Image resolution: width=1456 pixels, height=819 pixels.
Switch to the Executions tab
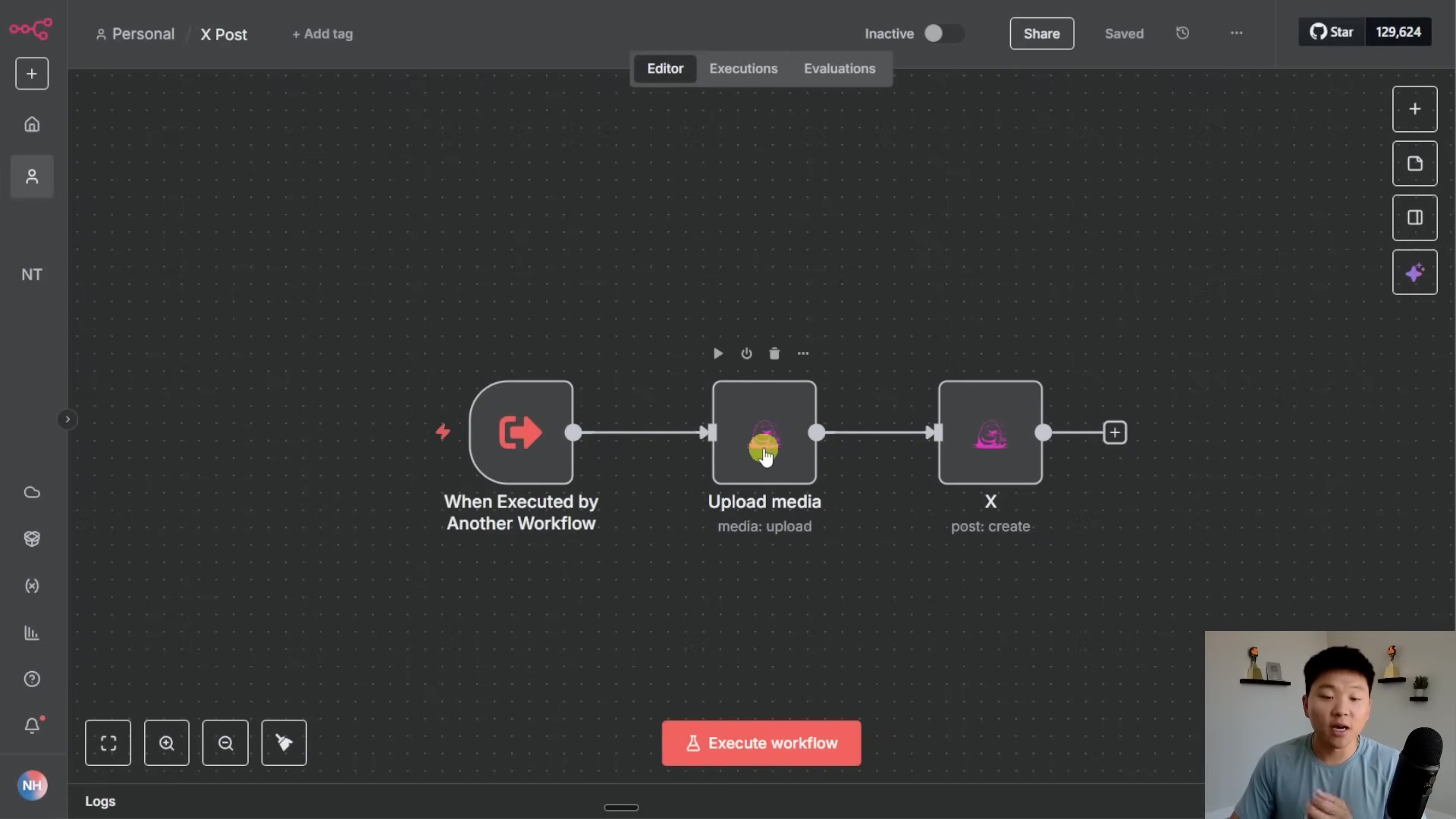(x=743, y=68)
